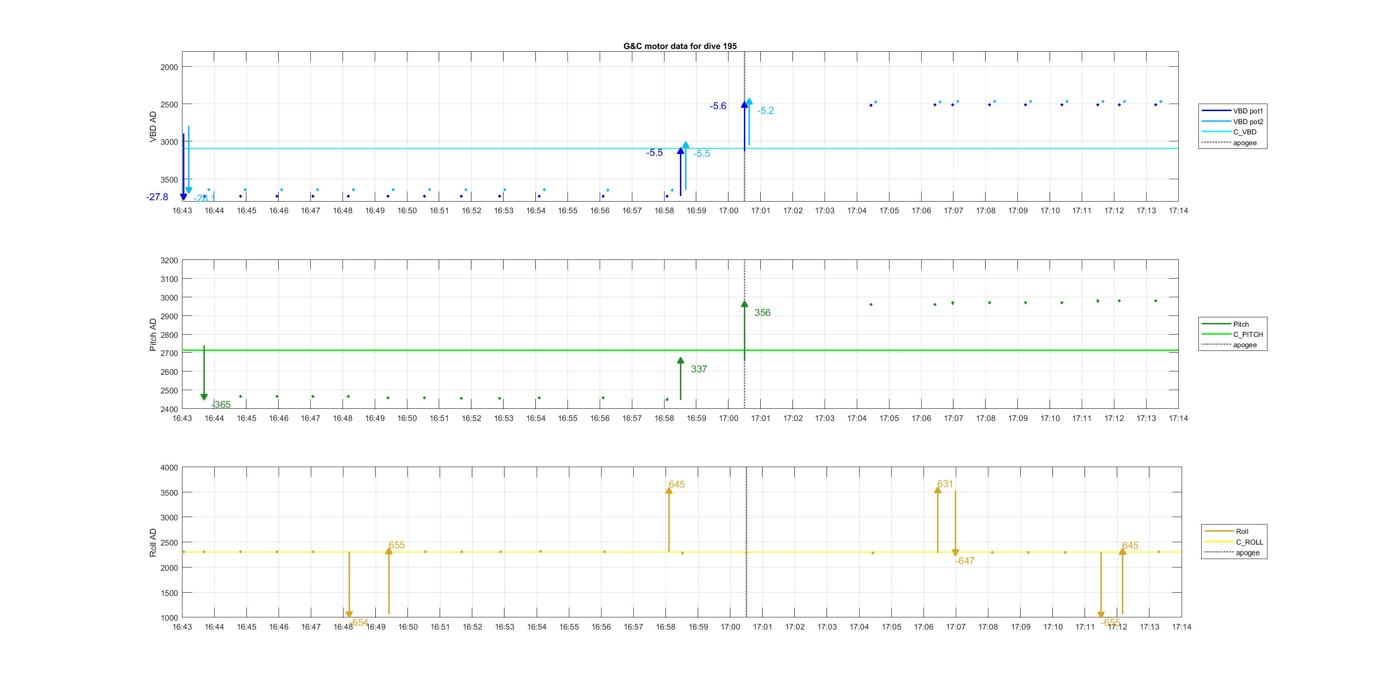Click the "2000" y-tick in VBD plot
Viewport: 1400px width, 693px height.
[169, 67]
